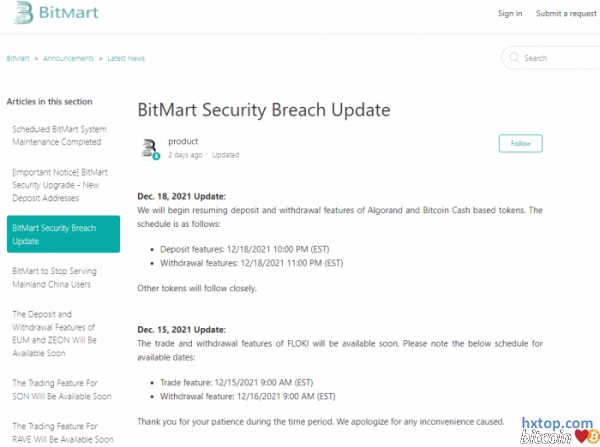Image resolution: width=600 pixels, height=447 pixels.
Task: Open the product author avatar
Action: coord(150,148)
